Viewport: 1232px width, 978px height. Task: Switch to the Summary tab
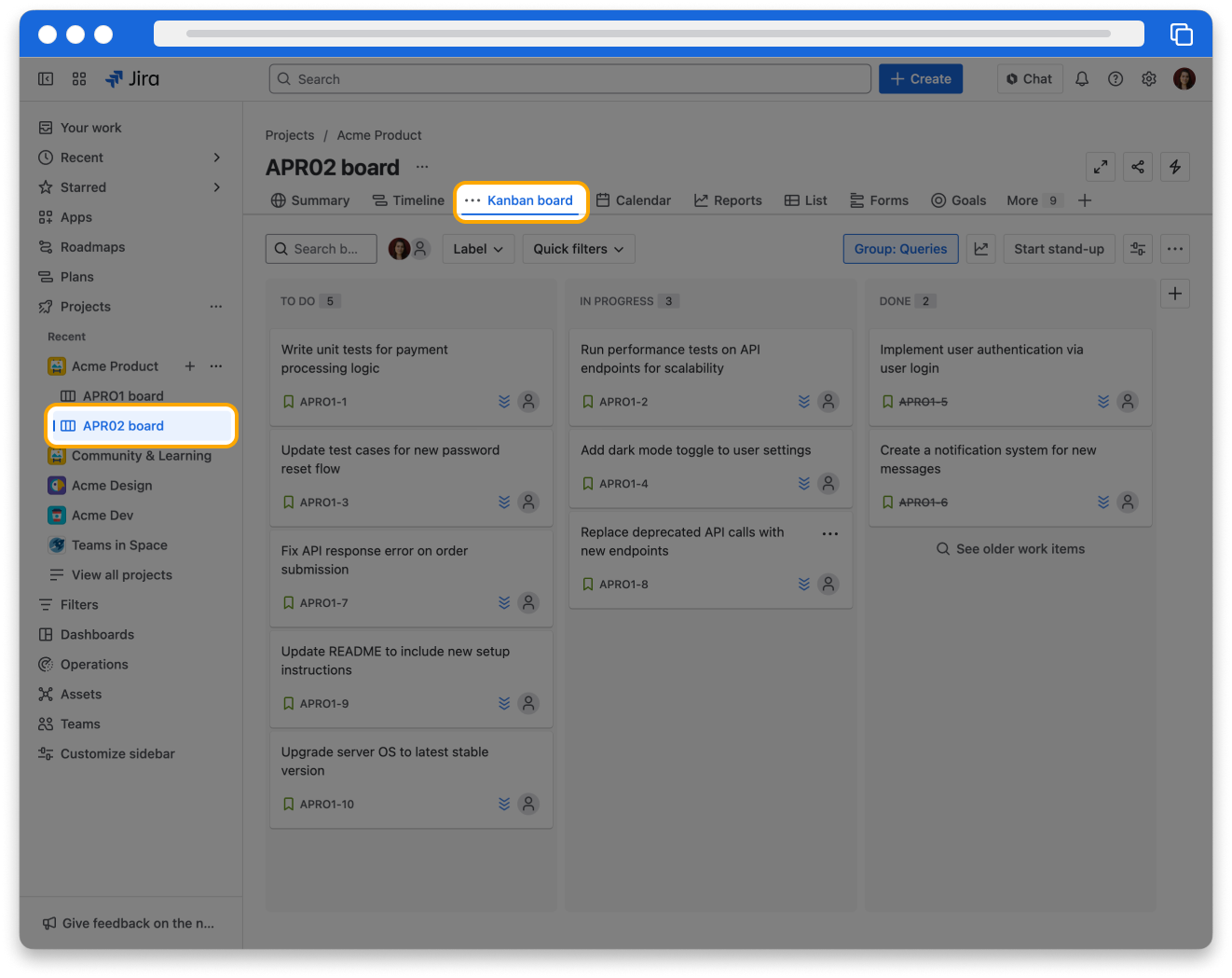click(310, 200)
